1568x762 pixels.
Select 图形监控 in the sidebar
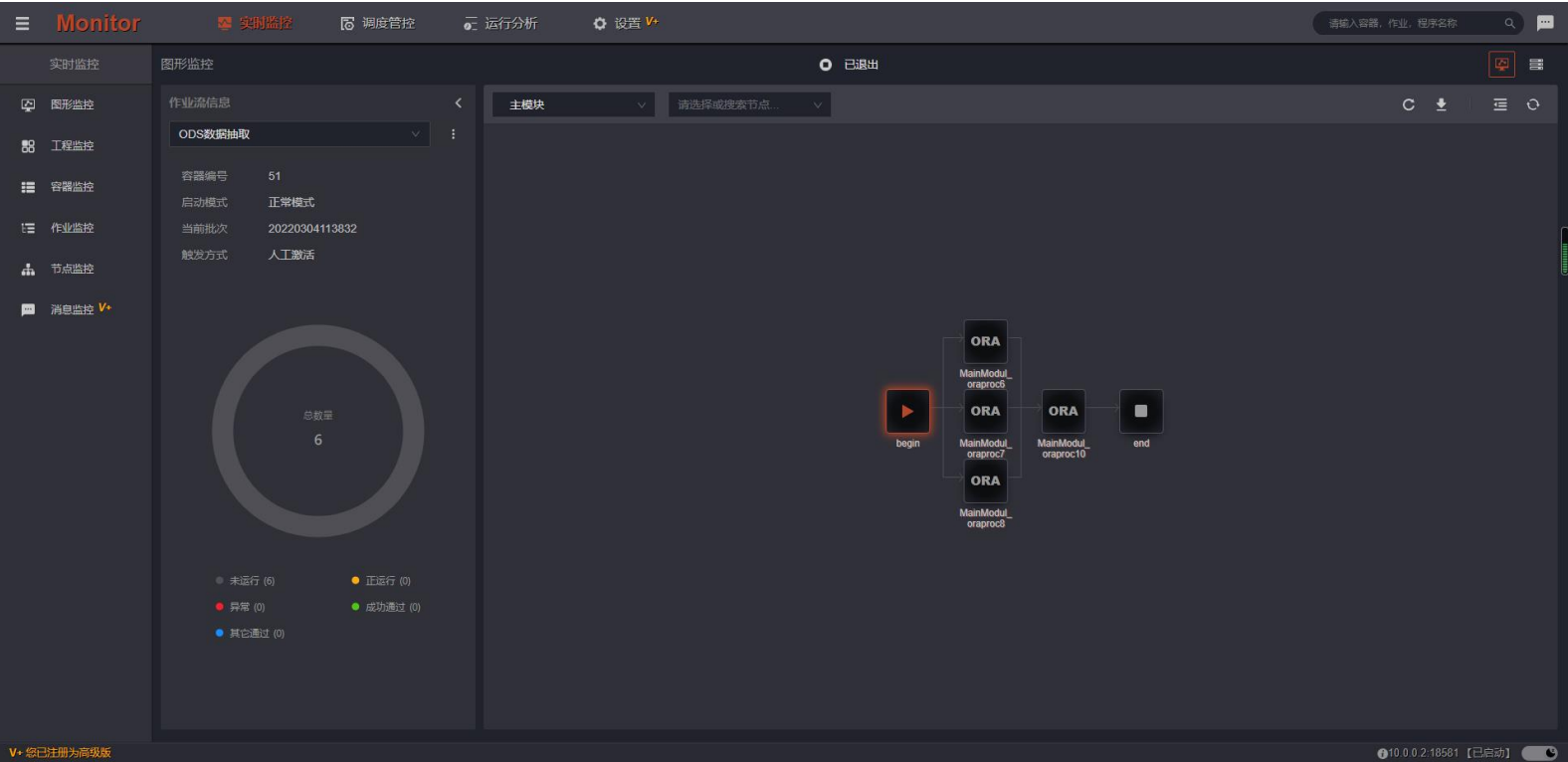click(72, 104)
